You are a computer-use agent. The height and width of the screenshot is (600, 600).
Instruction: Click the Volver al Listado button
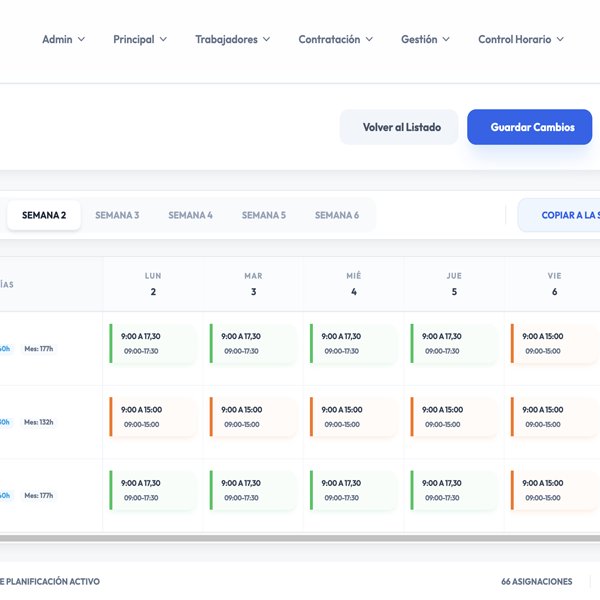pyautogui.click(x=399, y=127)
